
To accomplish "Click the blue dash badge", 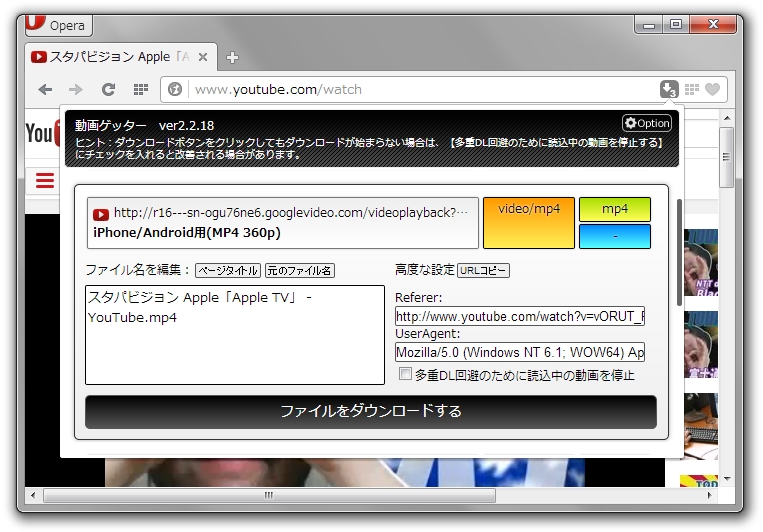I will pyautogui.click(x=615, y=237).
